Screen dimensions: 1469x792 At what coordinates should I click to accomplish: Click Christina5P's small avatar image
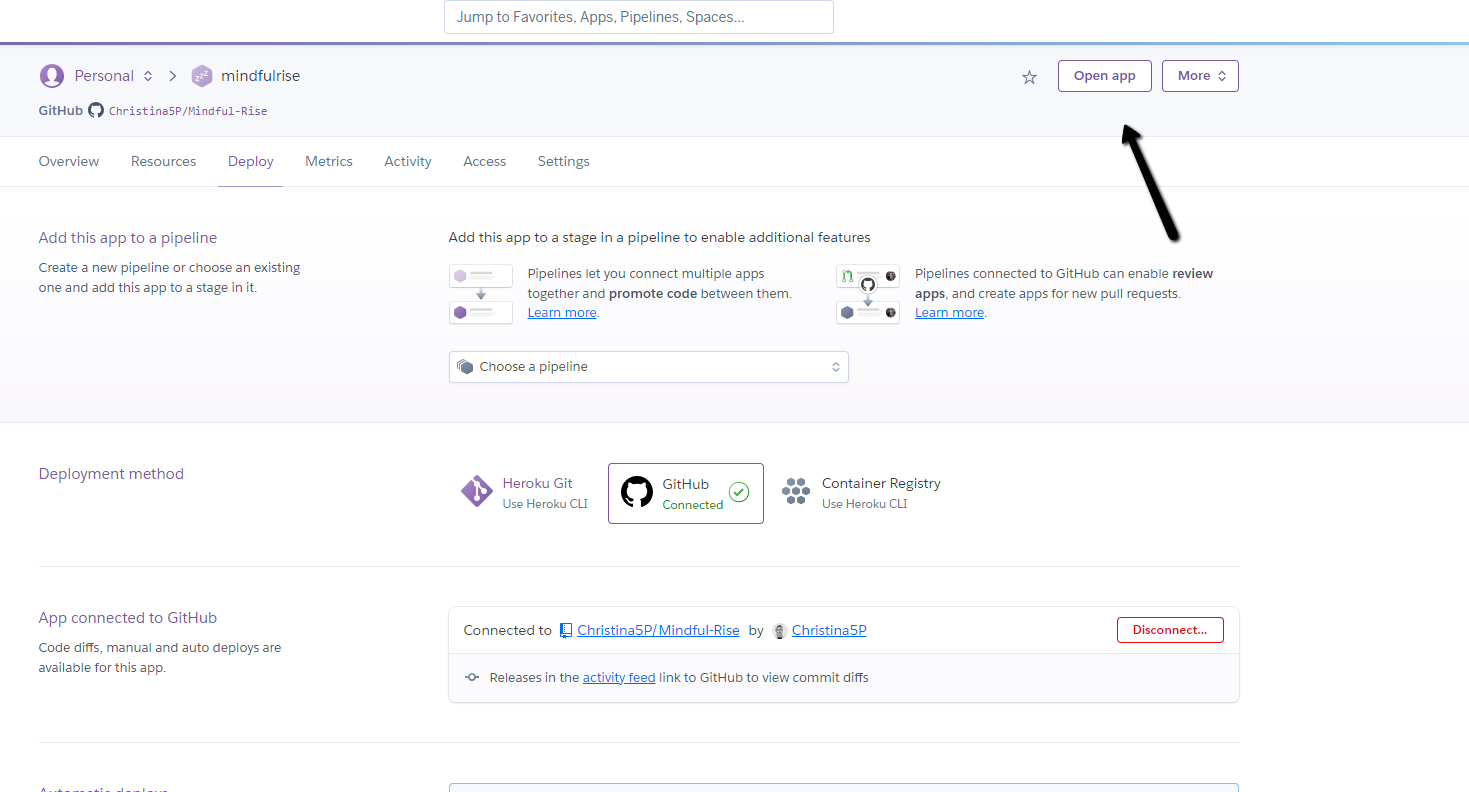[x=780, y=631]
